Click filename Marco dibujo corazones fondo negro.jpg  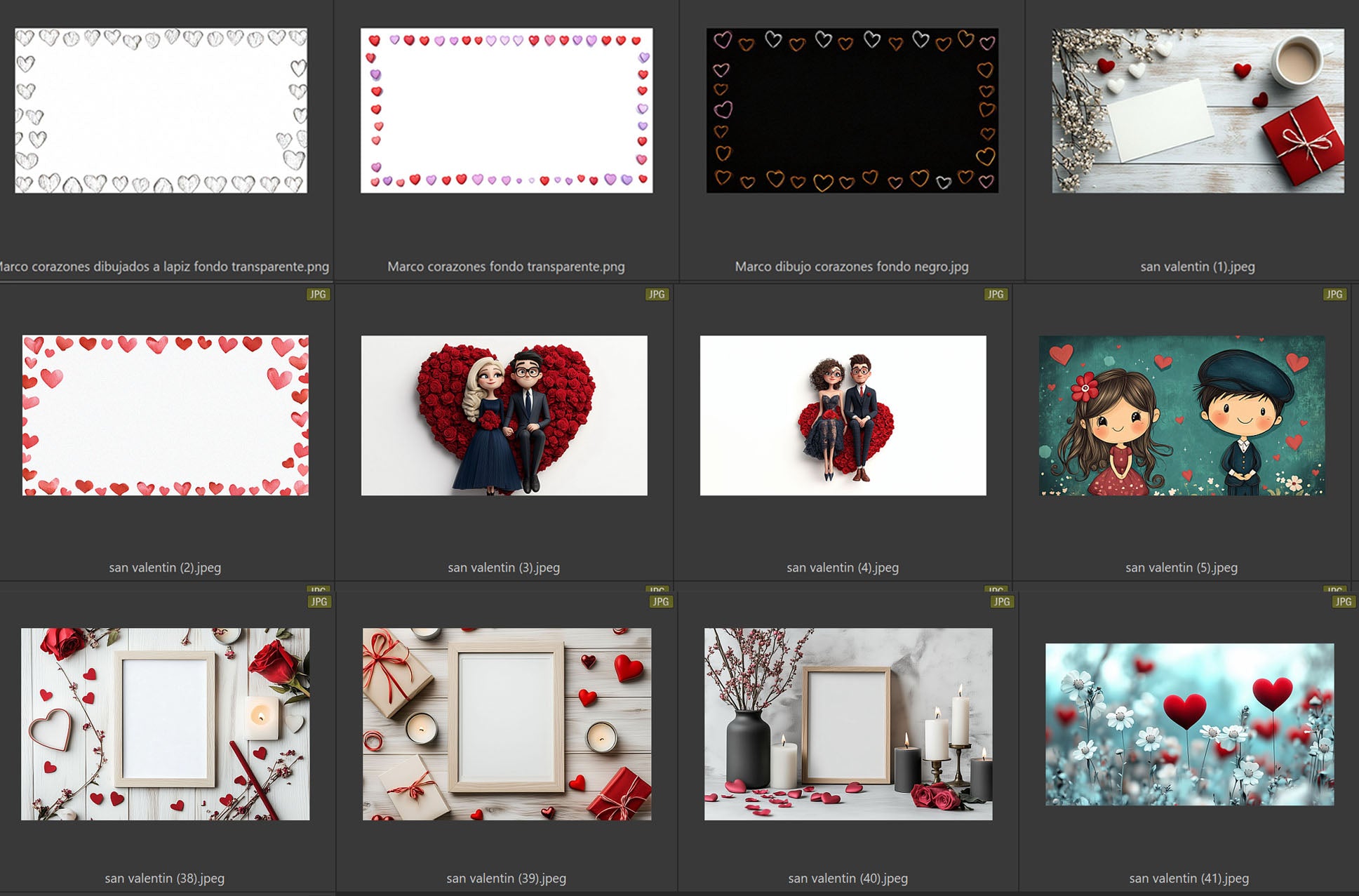[x=851, y=267]
